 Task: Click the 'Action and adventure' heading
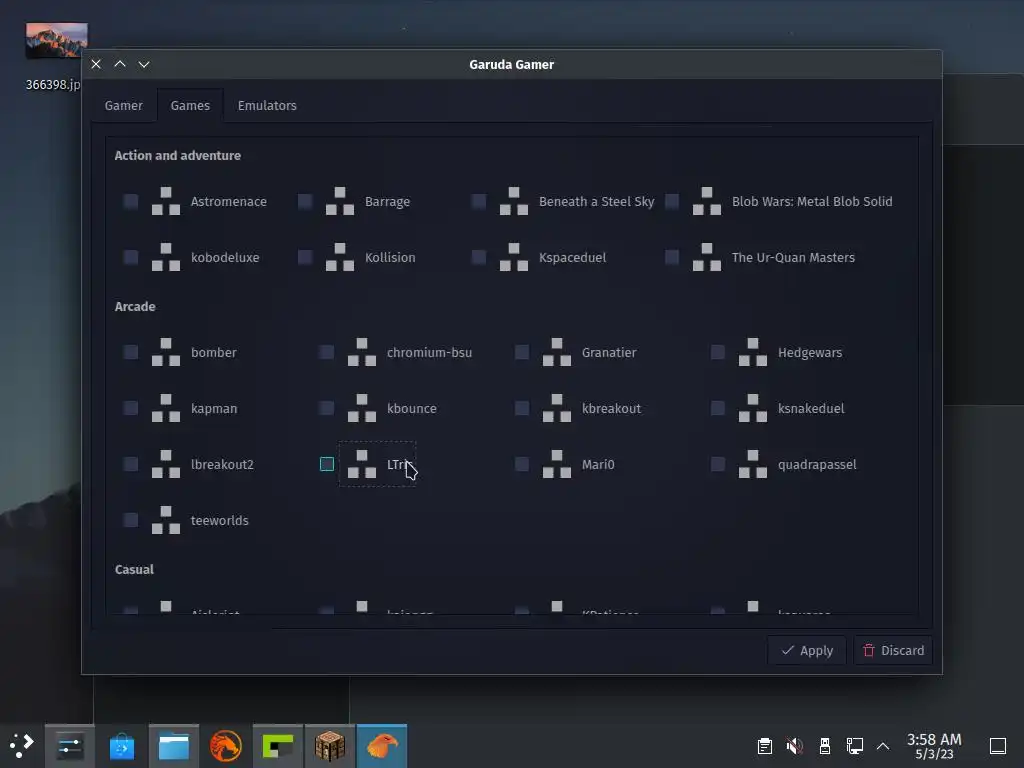point(178,155)
